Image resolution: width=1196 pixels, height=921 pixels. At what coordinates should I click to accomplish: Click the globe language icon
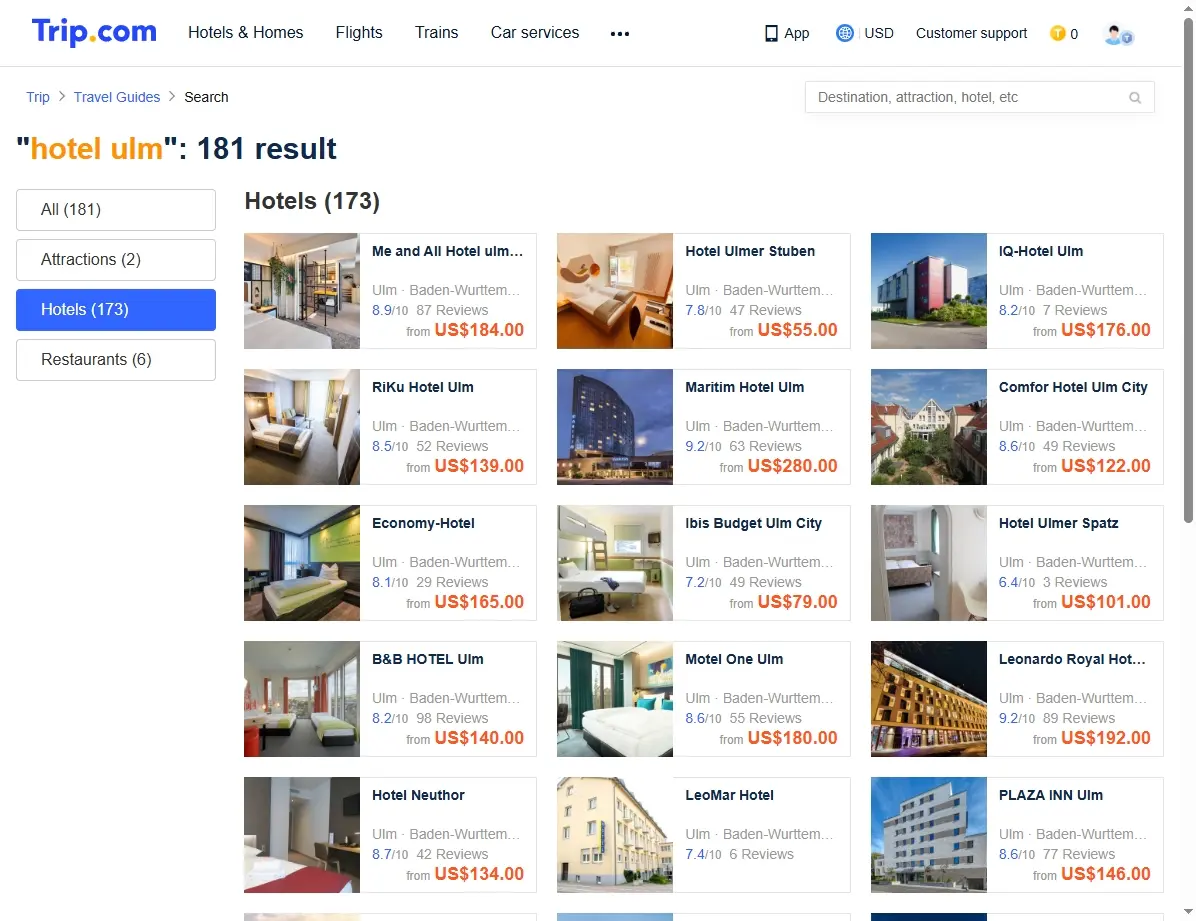pyautogui.click(x=844, y=33)
